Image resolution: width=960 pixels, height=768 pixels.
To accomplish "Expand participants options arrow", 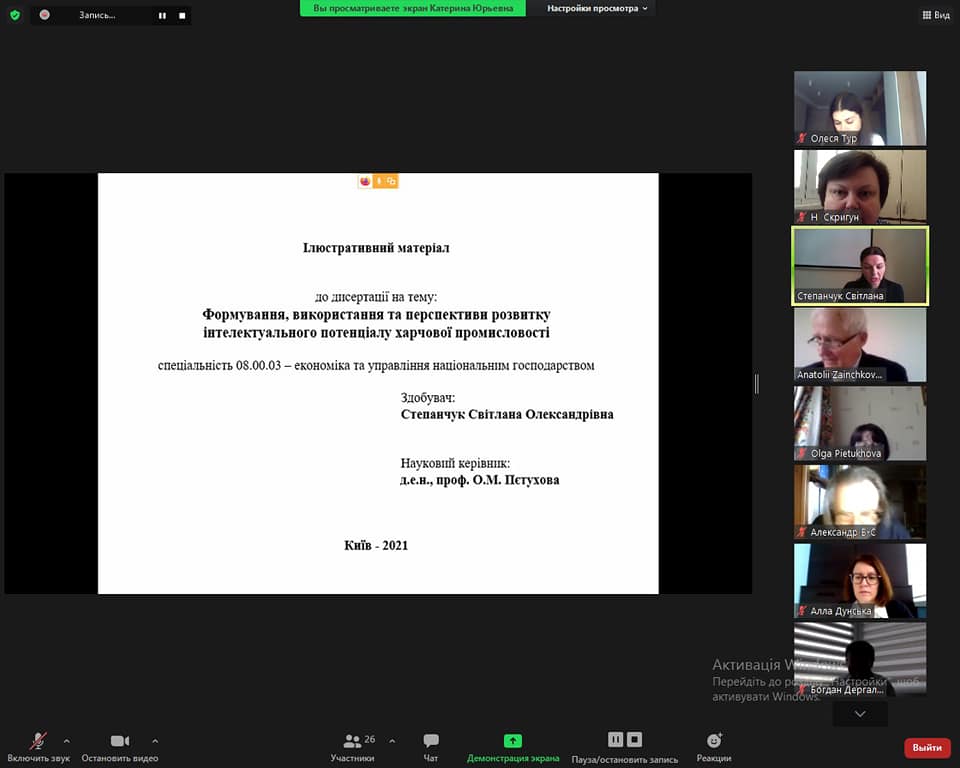I will point(392,741).
